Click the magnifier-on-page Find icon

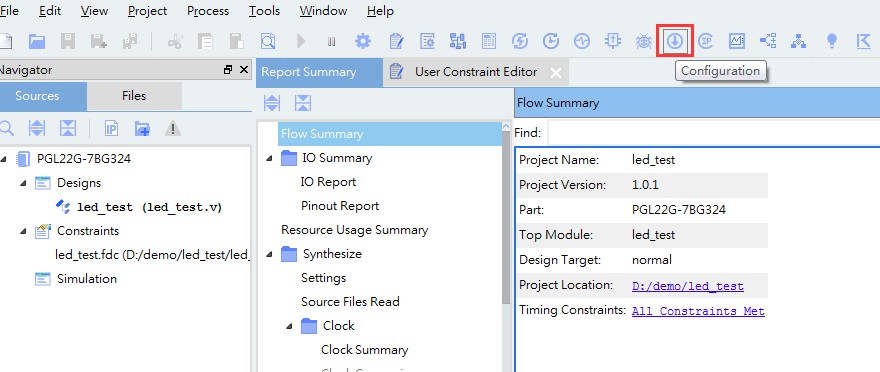point(268,40)
